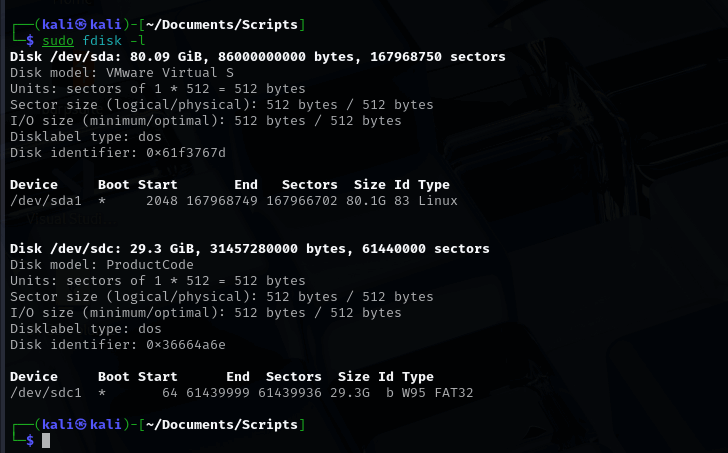Click the '/dev/sdc1' device entry
This screenshot has width=728, height=453.
click(45, 393)
